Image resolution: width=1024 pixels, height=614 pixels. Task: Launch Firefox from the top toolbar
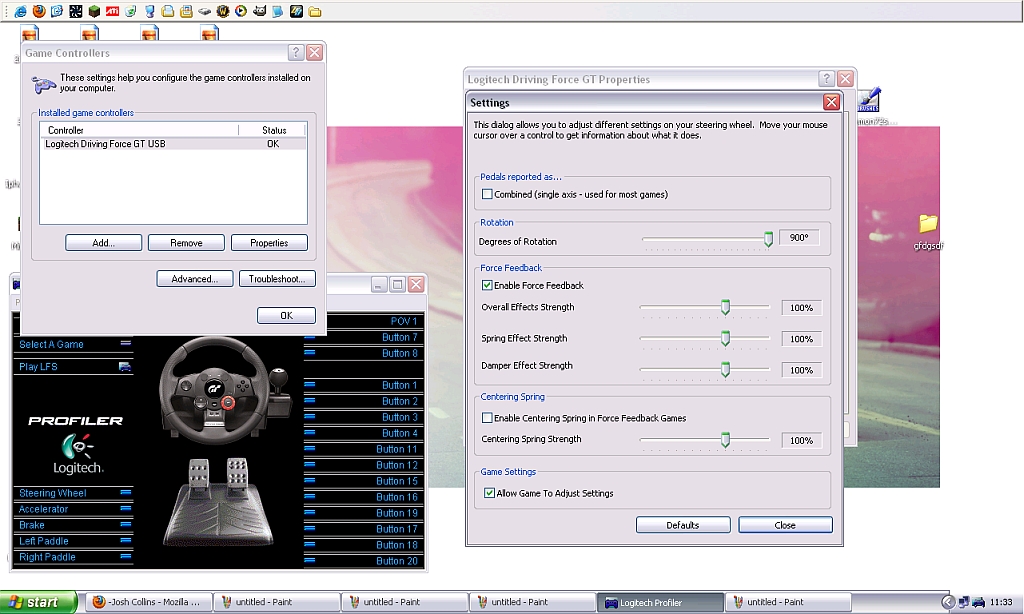coord(39,11)
